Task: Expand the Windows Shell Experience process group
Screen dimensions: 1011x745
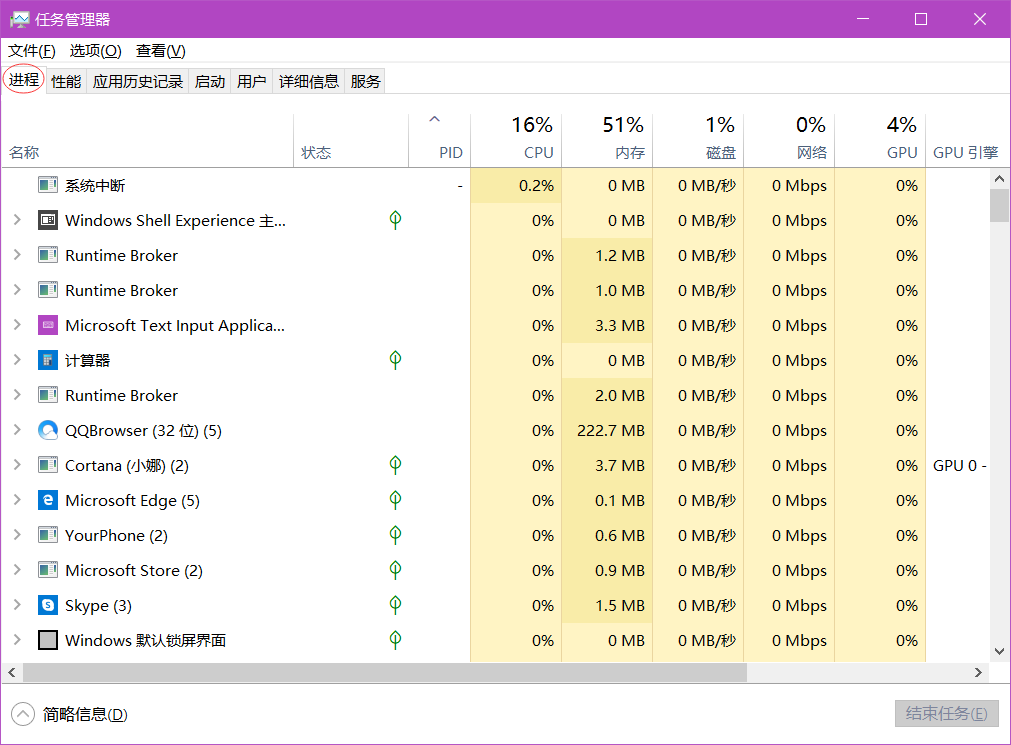Action: click(x=17, y=220)
